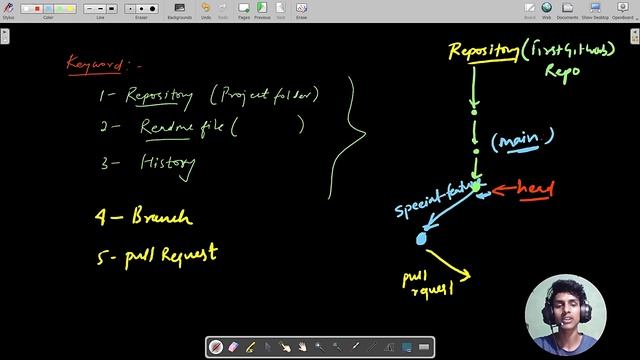Select the Draw lines tool
Screen dimensions: 640x360
(x=372, y=347)
